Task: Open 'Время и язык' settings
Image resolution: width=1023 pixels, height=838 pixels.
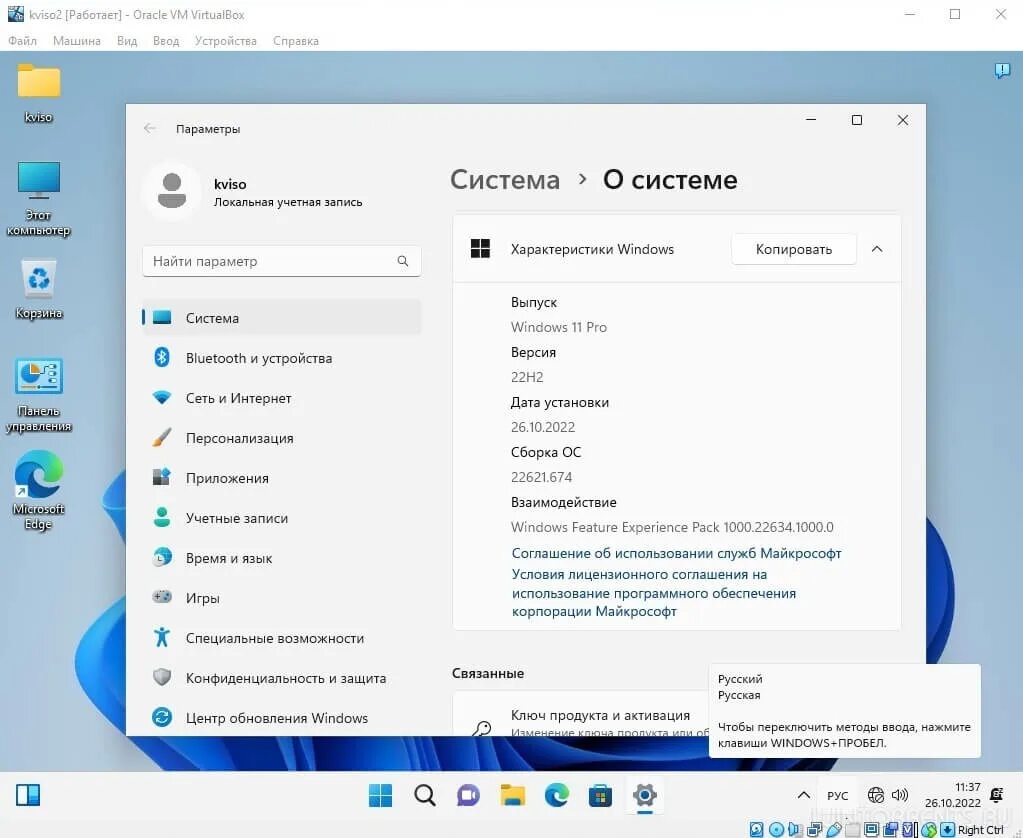Action: pyautogui.click(x=282, y=558)
